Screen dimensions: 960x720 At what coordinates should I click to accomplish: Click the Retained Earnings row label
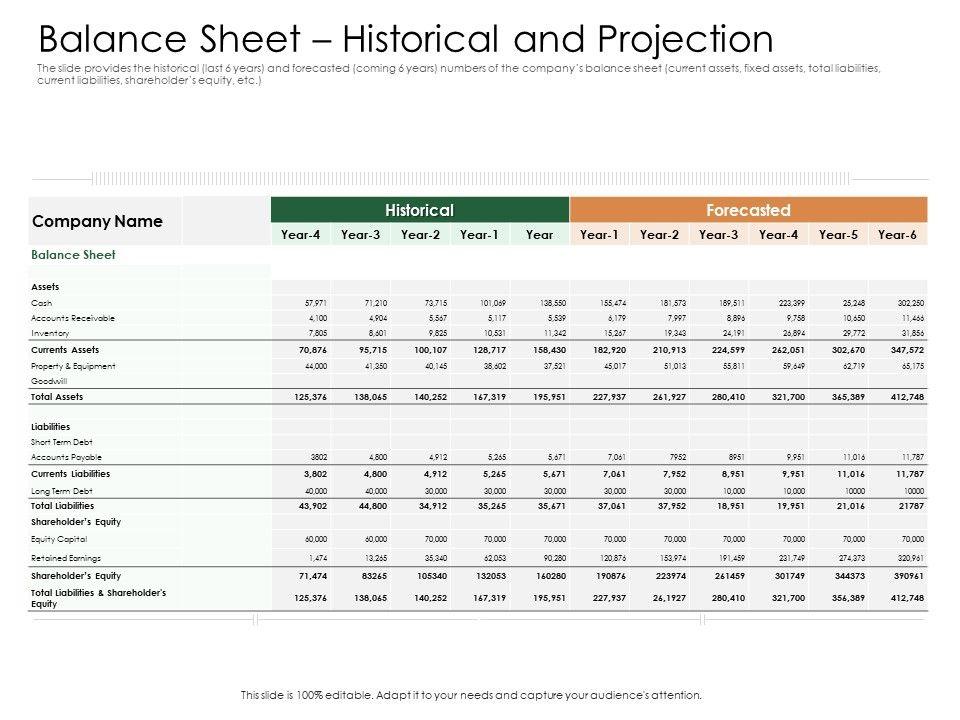click(x=64, y=557)
